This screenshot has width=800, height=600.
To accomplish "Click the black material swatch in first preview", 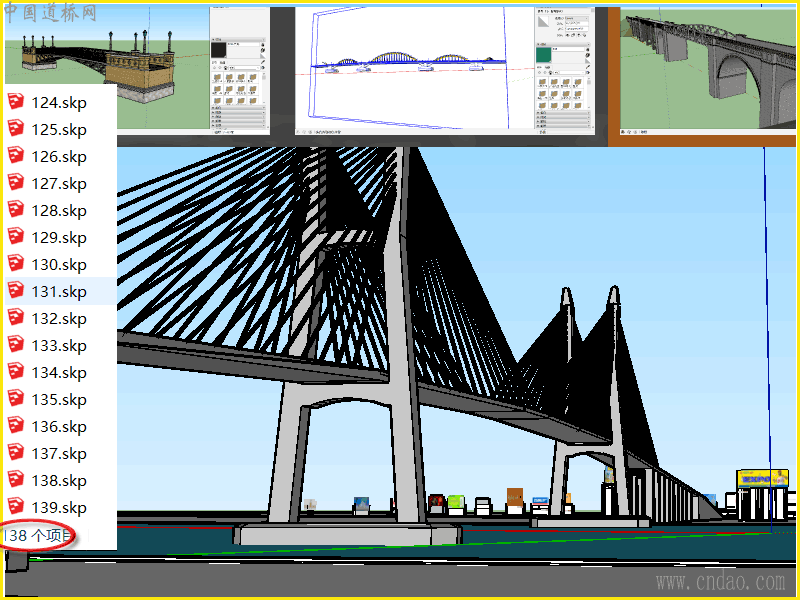I will [218, 50].
